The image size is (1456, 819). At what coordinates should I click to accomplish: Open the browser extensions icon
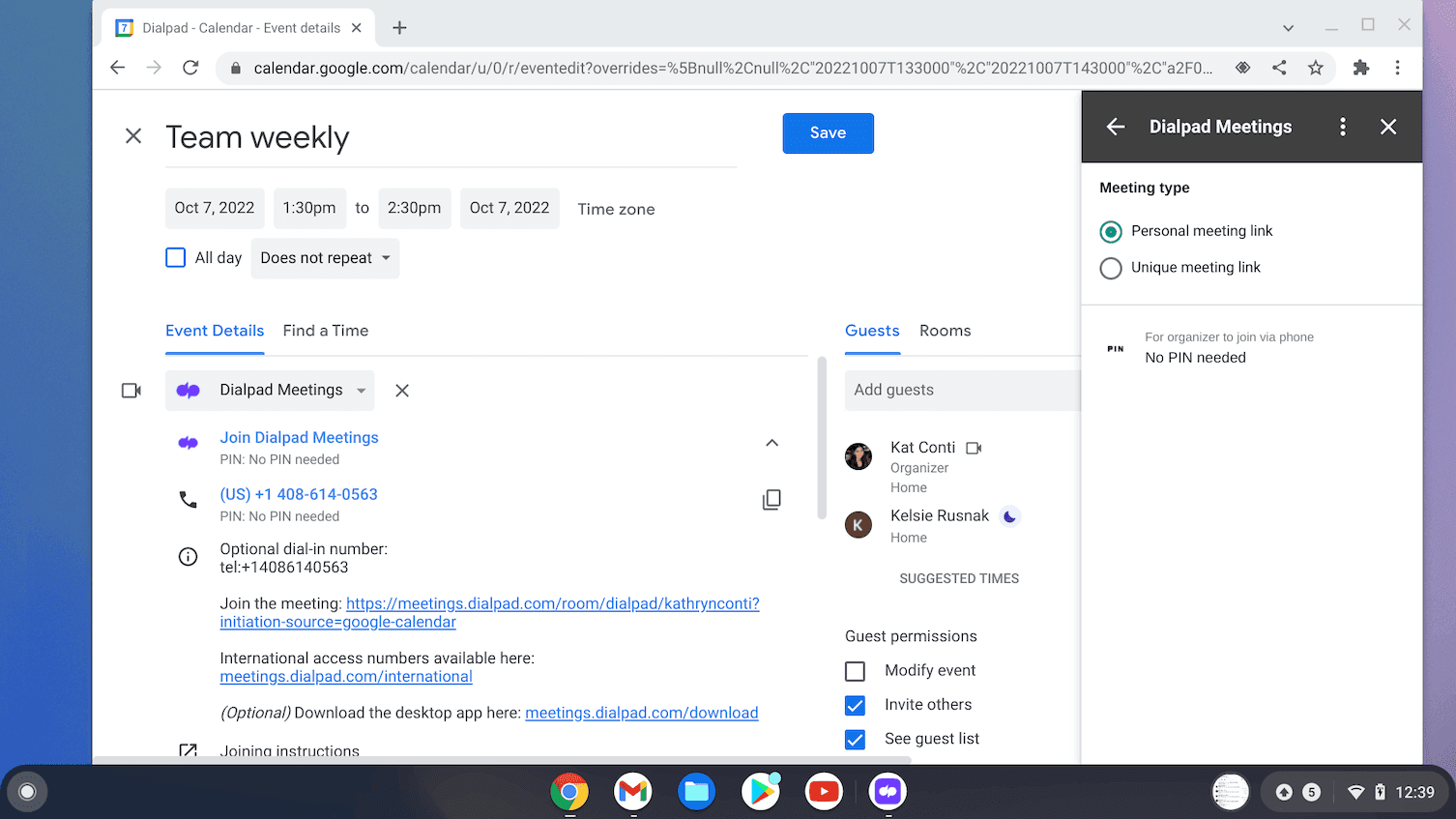click(x=1361, y=68)
